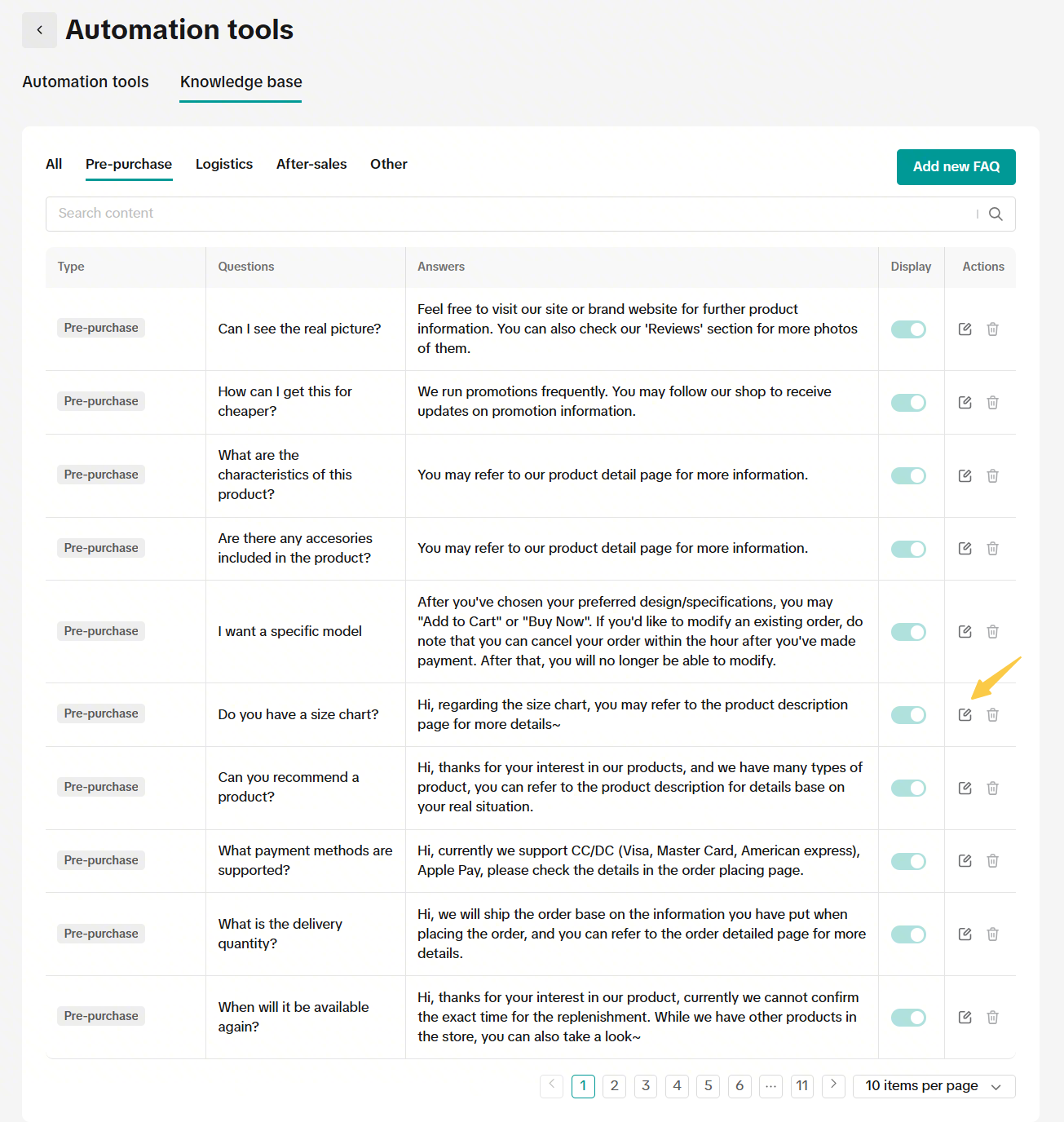Toggle display for 'Can I see the real picture?'

pyautogui.click(x=908, y=329)
